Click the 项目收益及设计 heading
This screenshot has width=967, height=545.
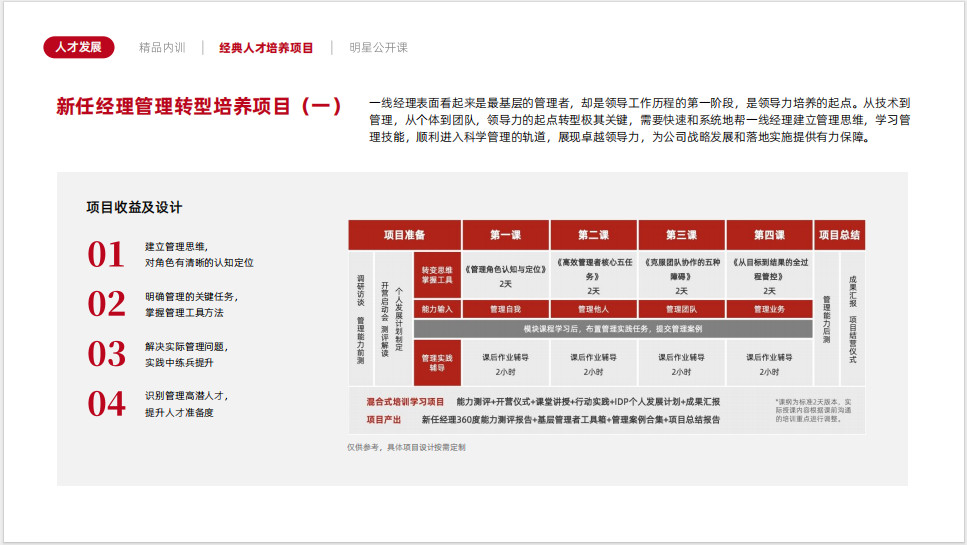[134, 207]
